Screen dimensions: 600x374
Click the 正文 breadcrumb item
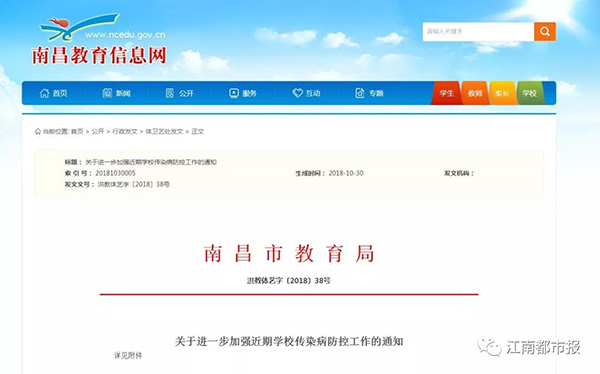click(x=198, y=131)
